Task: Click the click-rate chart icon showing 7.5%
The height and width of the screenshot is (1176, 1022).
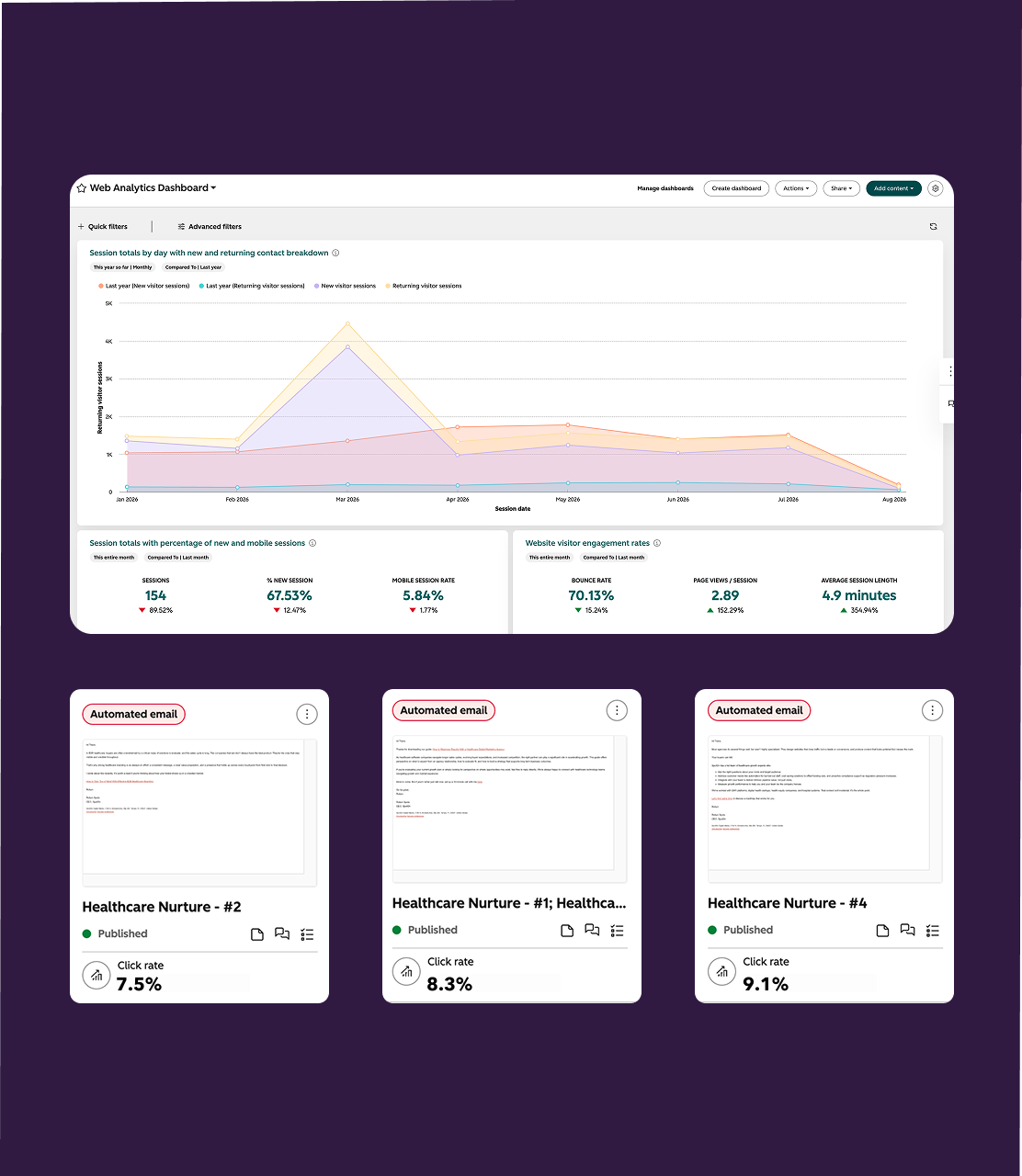Action: (x=97, y=975)
